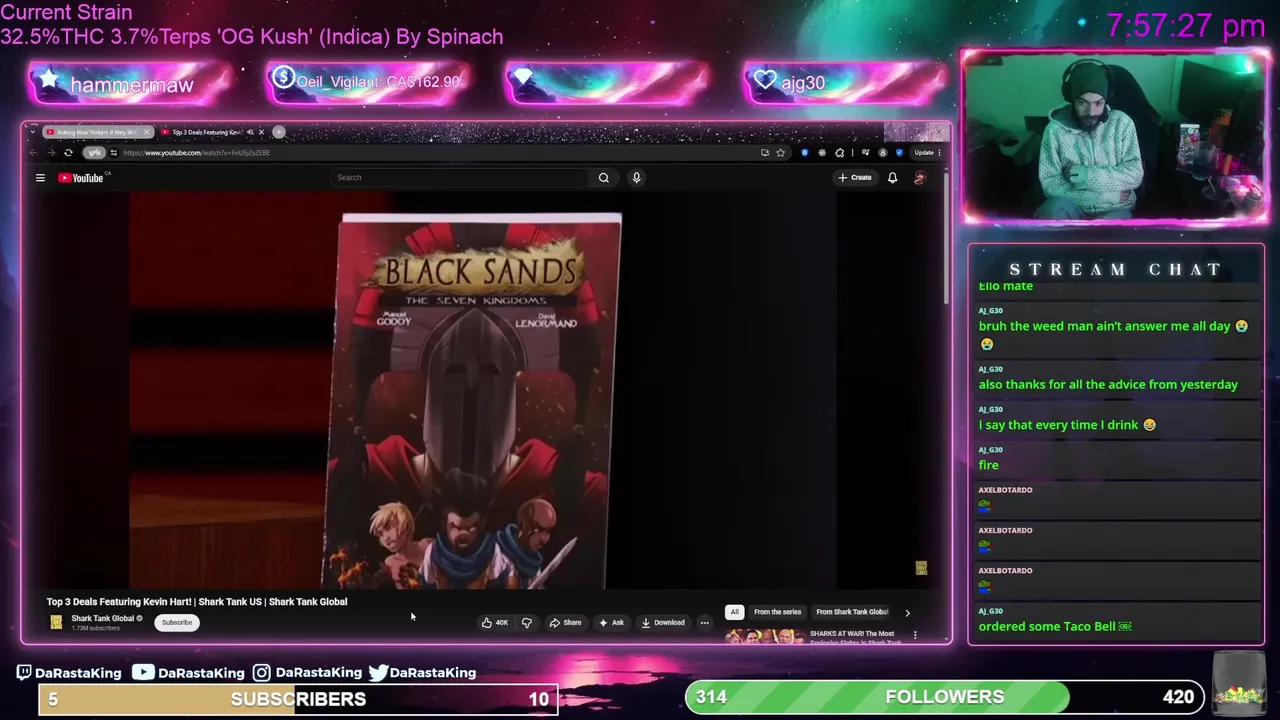Click the 'hammermaw' latest follower banner
The width and height of the screenshot is (1280, 720).
tap(131, 84)
